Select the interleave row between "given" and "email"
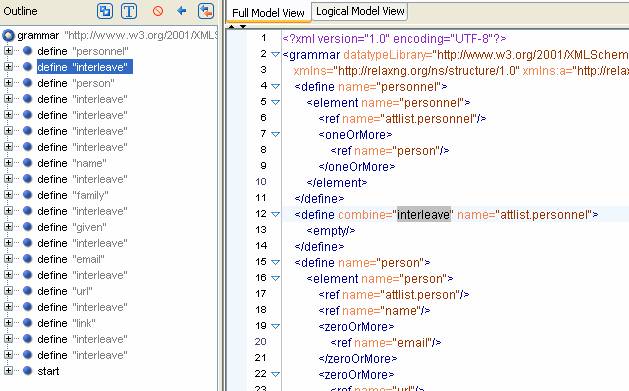629x391 pixels. pyautogui.click(x=82, y=243)
